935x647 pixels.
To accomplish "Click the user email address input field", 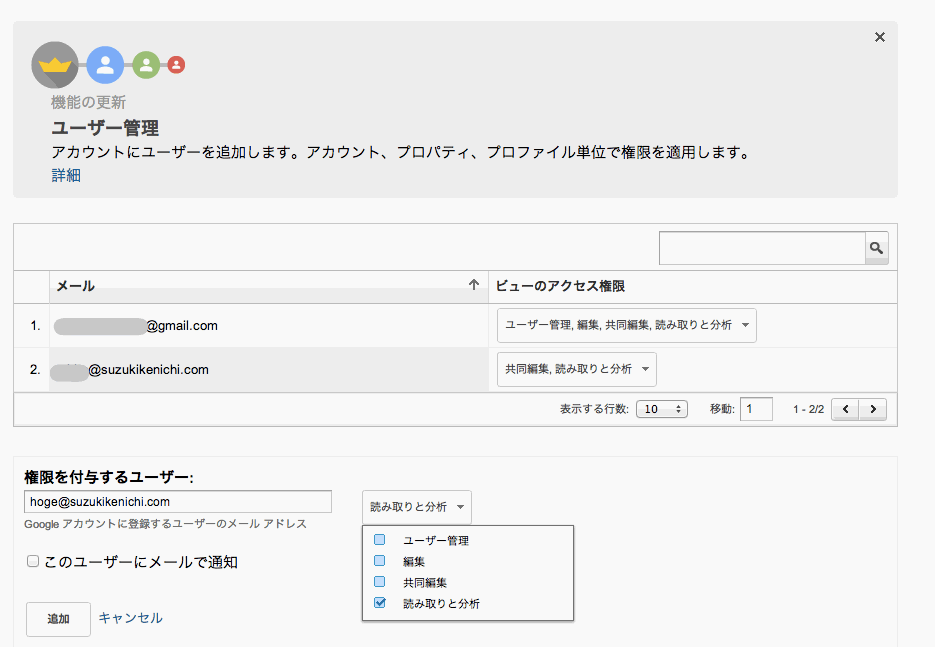I will 178,502.
